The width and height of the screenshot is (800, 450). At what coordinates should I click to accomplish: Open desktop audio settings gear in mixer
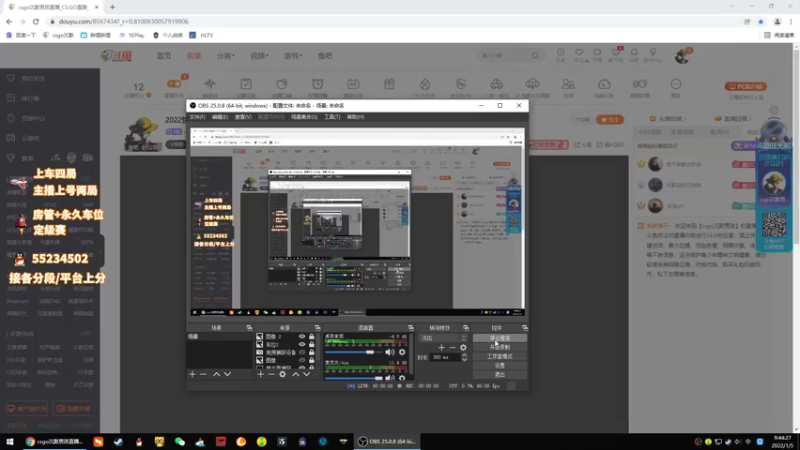402,352
